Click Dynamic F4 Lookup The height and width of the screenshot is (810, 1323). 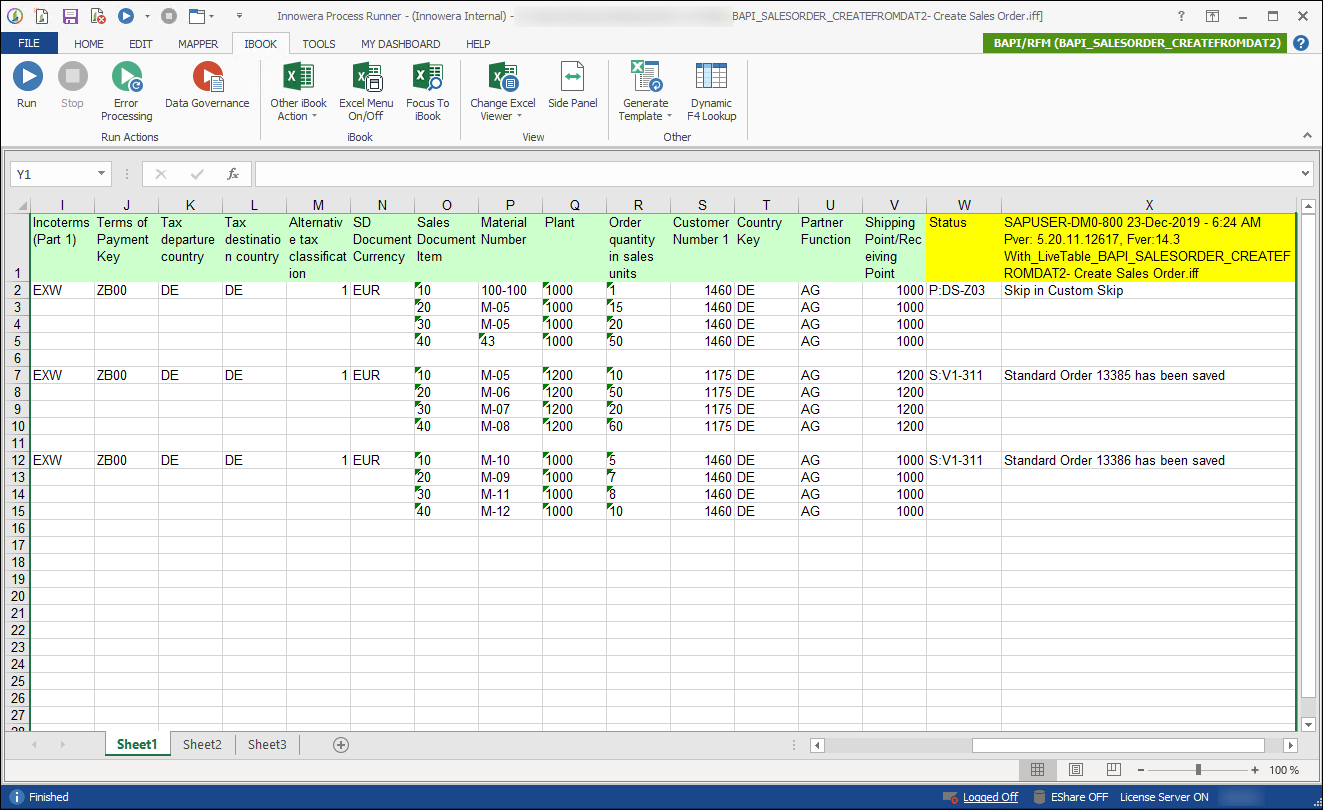711,92
